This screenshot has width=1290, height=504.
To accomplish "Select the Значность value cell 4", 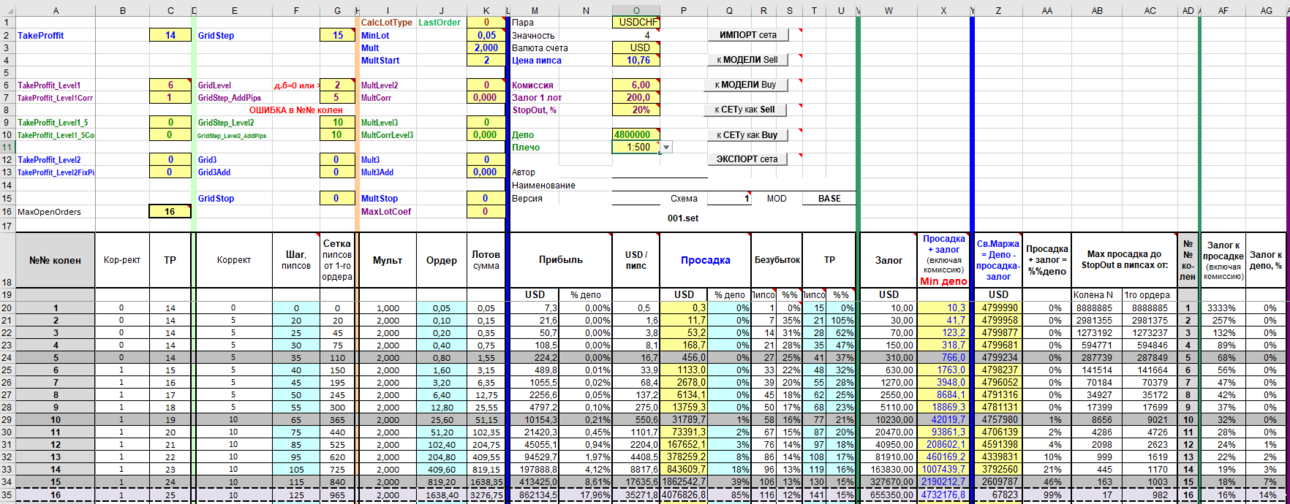I will tap(636, 35).
